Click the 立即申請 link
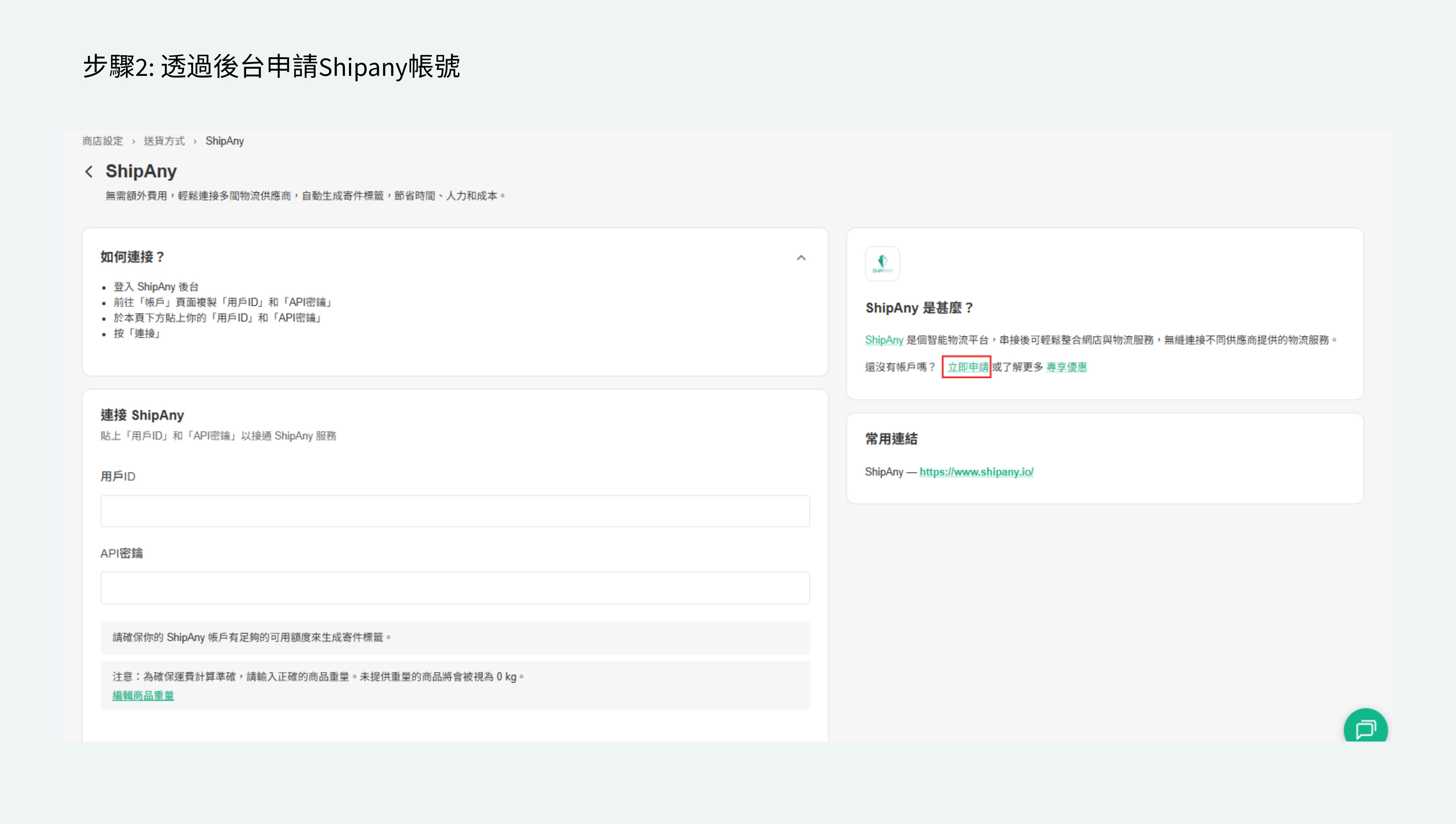 967,367
